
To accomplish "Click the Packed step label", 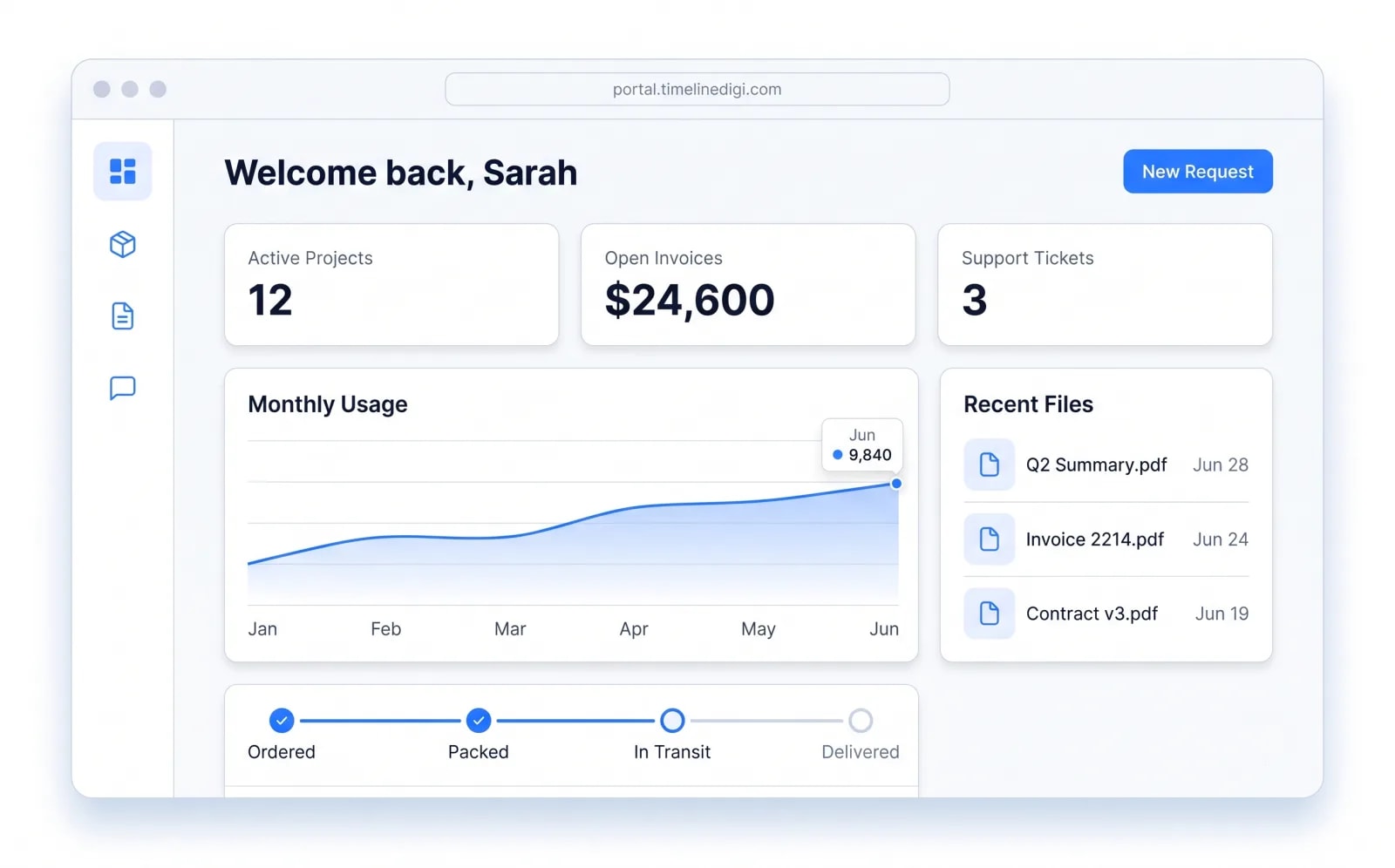I will click(x=478, y=752).
